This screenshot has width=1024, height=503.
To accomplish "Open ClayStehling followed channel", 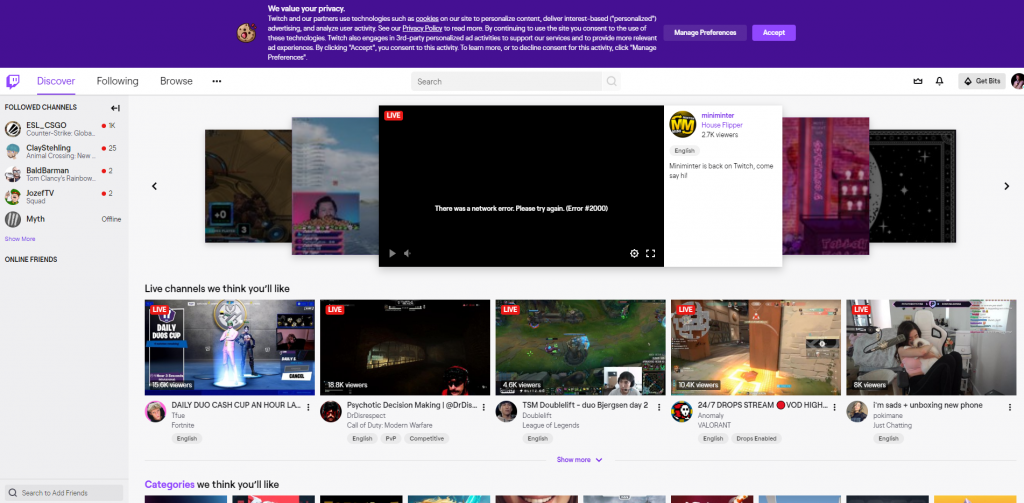I will pyautogui.click(x=64, y=152).
